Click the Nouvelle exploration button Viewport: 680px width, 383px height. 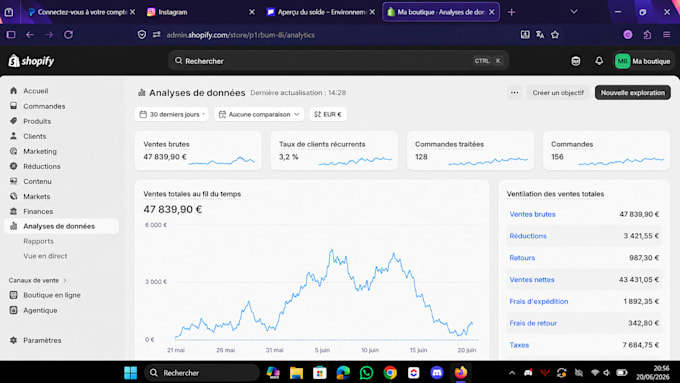pos(633,92)
